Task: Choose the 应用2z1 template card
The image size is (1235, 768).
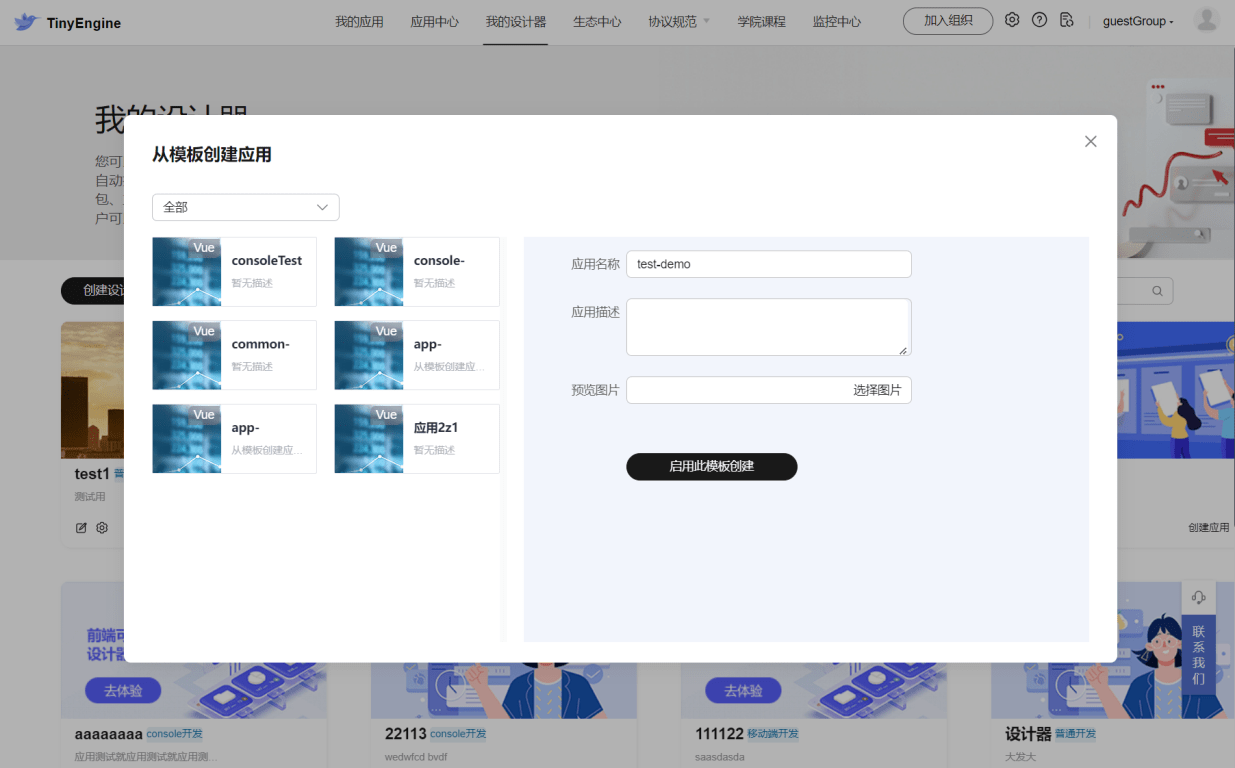Action: pos(416,439)
